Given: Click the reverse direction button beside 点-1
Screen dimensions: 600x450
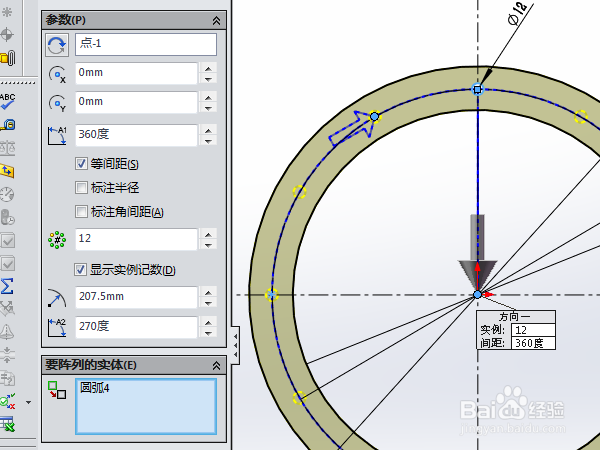Looking at the screenshot, I should pyautogui.click(x=57, y=45).
